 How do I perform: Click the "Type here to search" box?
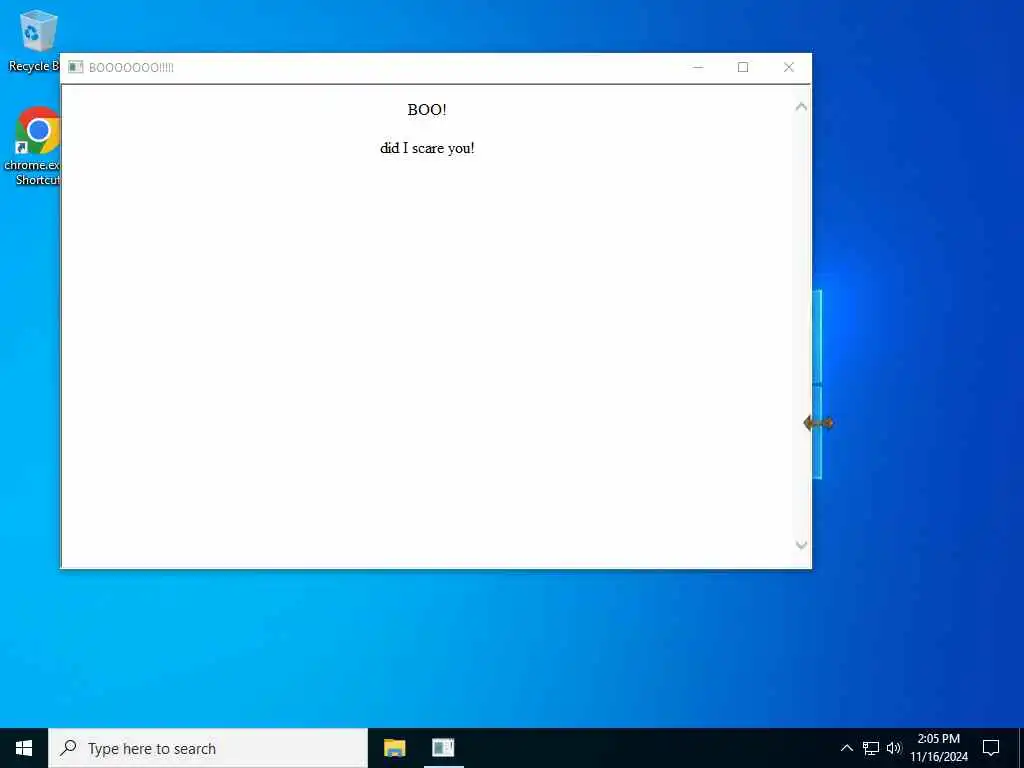(x=208, y=748)
